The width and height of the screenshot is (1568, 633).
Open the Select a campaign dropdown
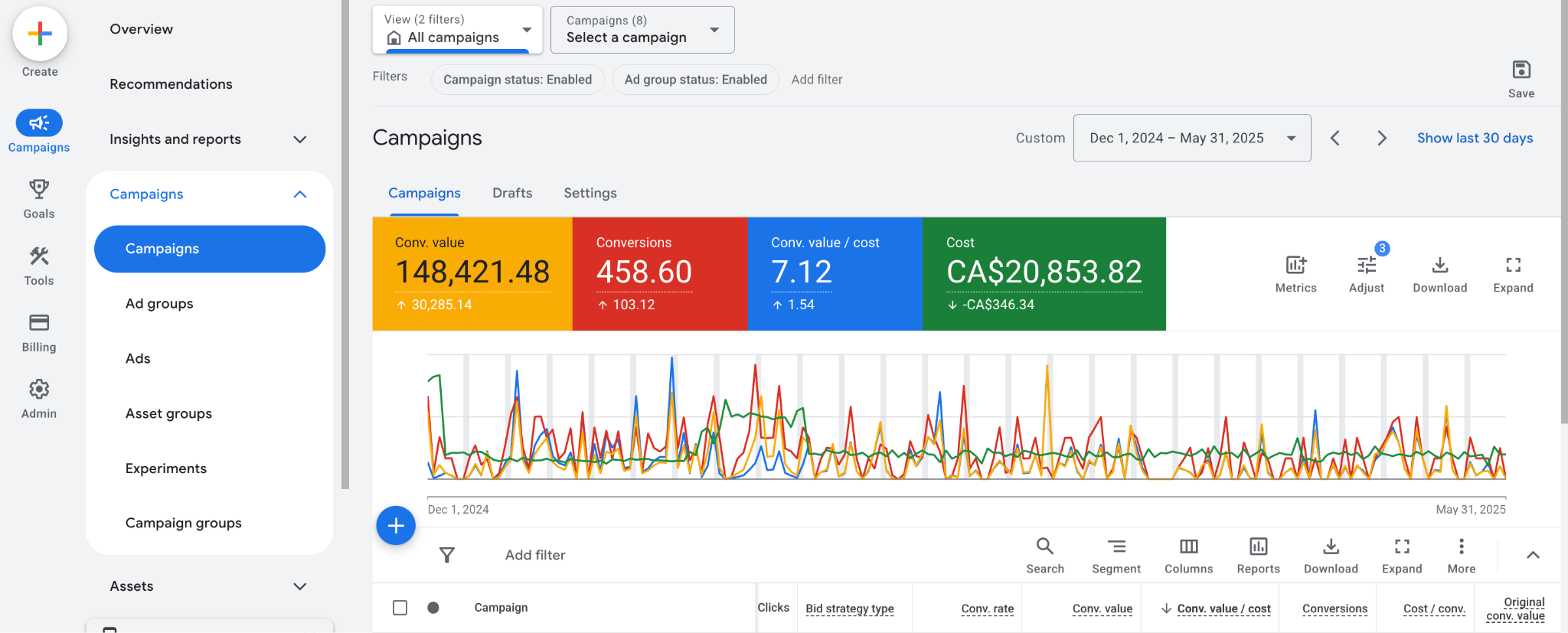(642, 30)
